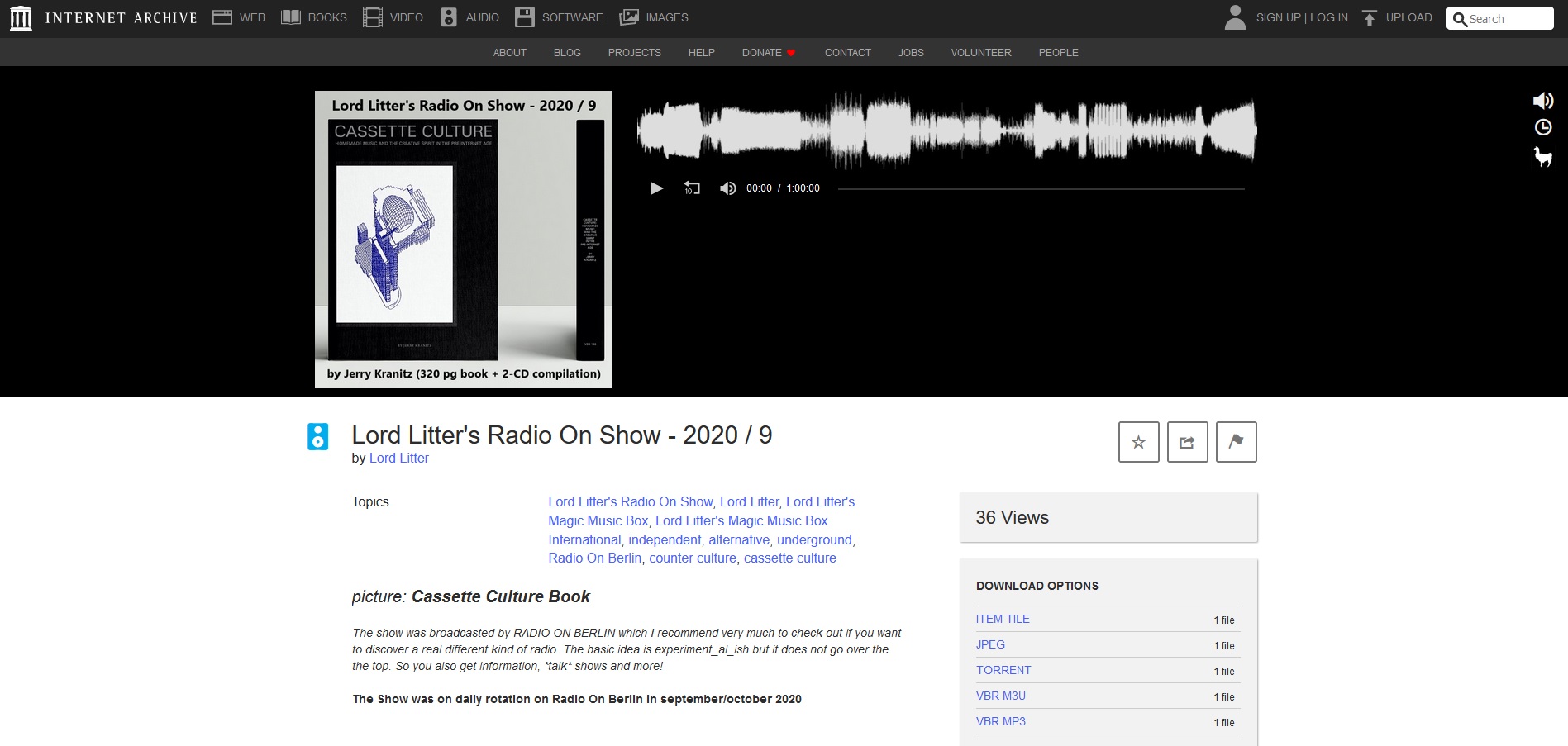Click the page title Lord Litter's Radio On Show

point(562,435)
